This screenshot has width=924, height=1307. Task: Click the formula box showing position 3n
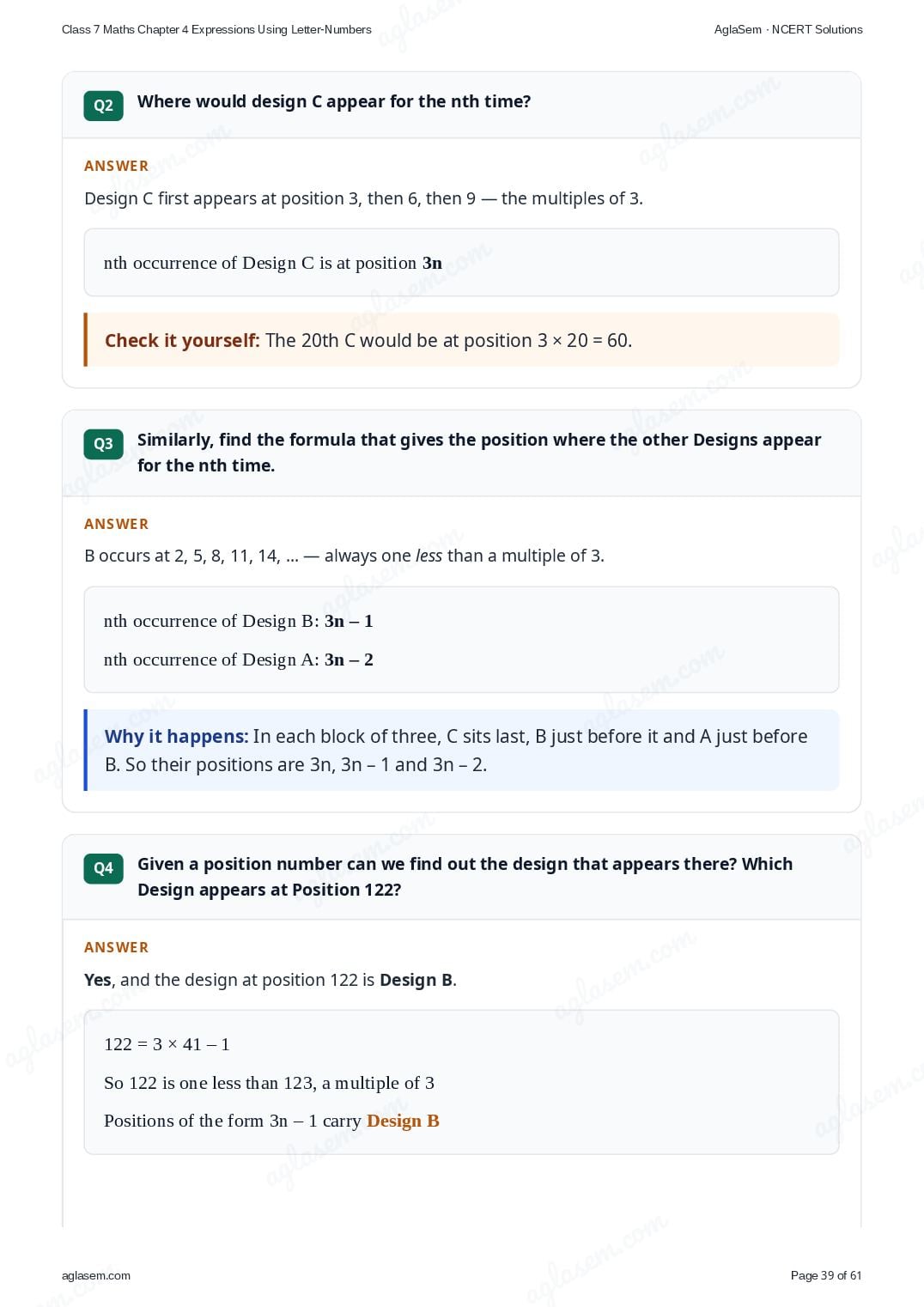[462, 263]
